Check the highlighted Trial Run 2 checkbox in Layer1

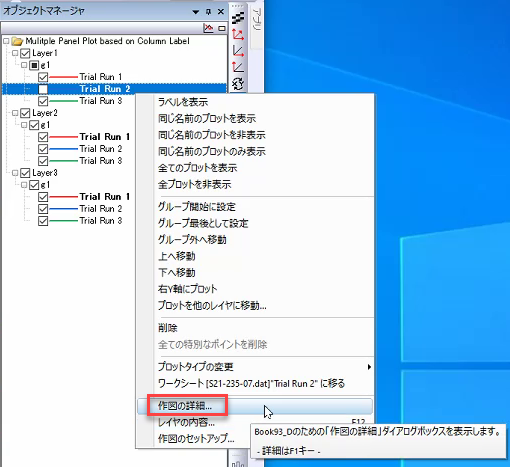(43, 89)
